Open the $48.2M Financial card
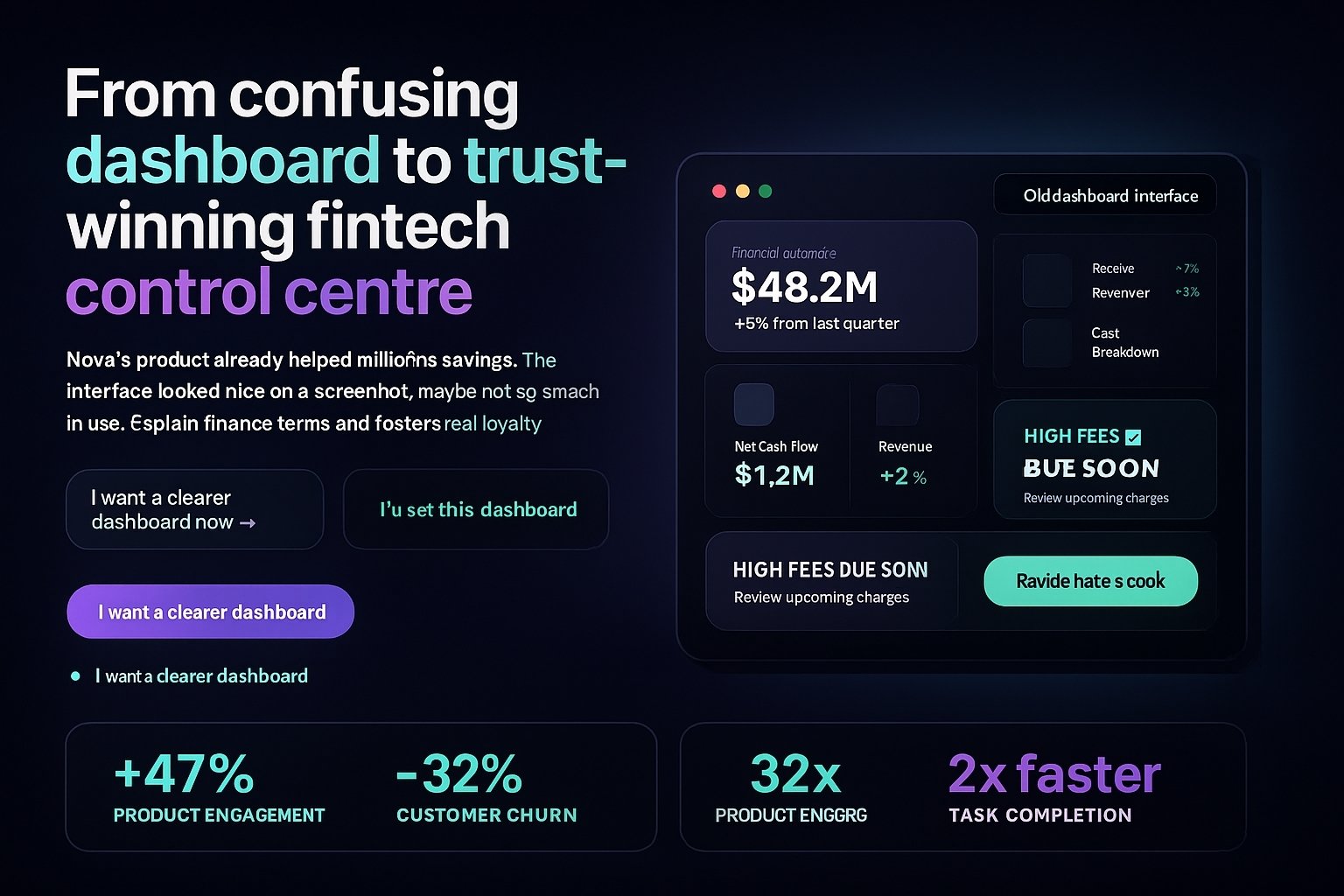 point(840,286)
